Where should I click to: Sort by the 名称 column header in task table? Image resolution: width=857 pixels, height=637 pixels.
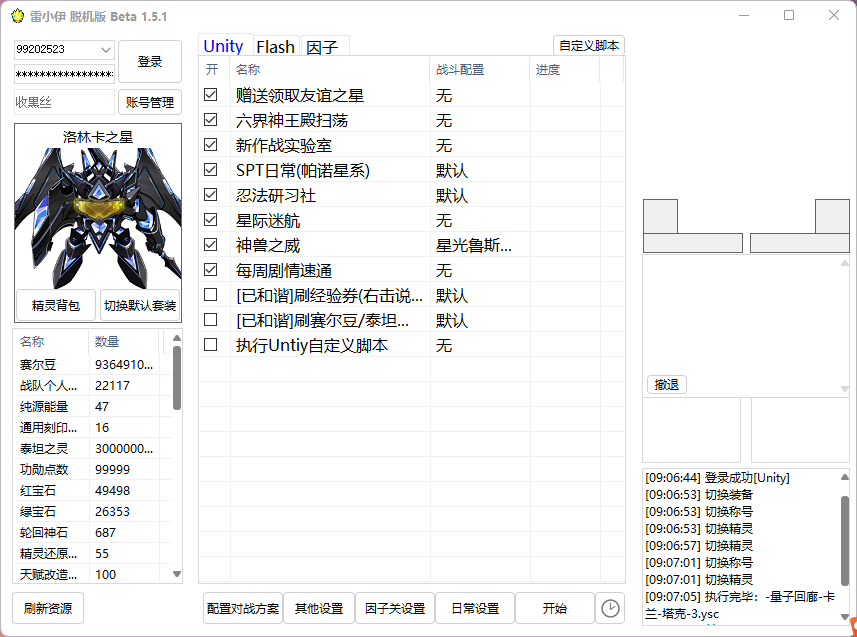330,69
